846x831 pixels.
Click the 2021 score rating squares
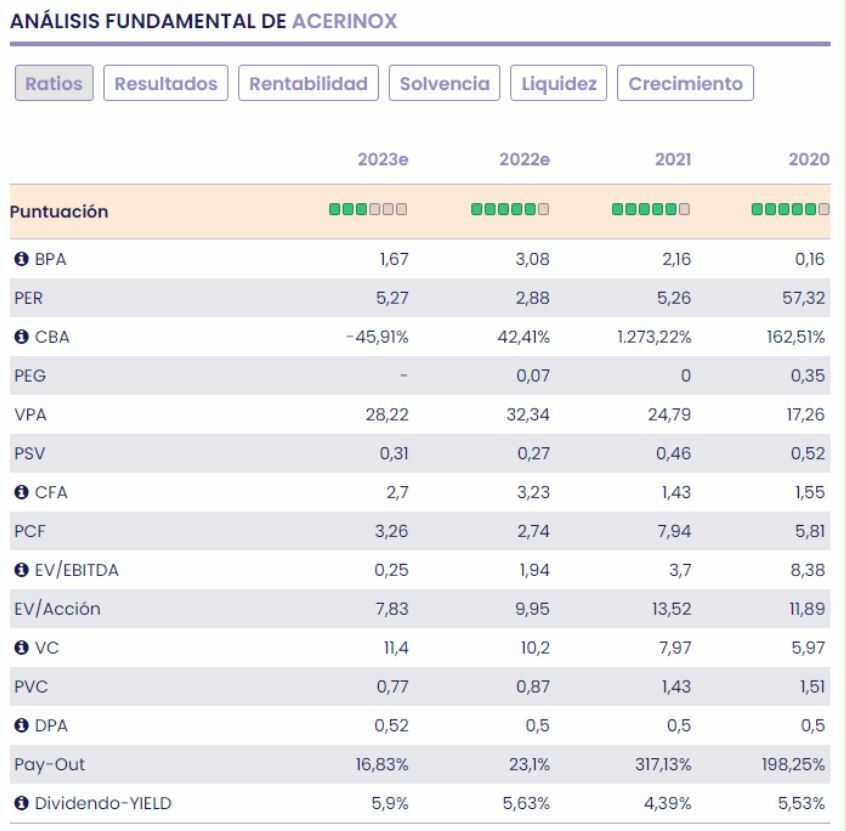pos(650,211)
